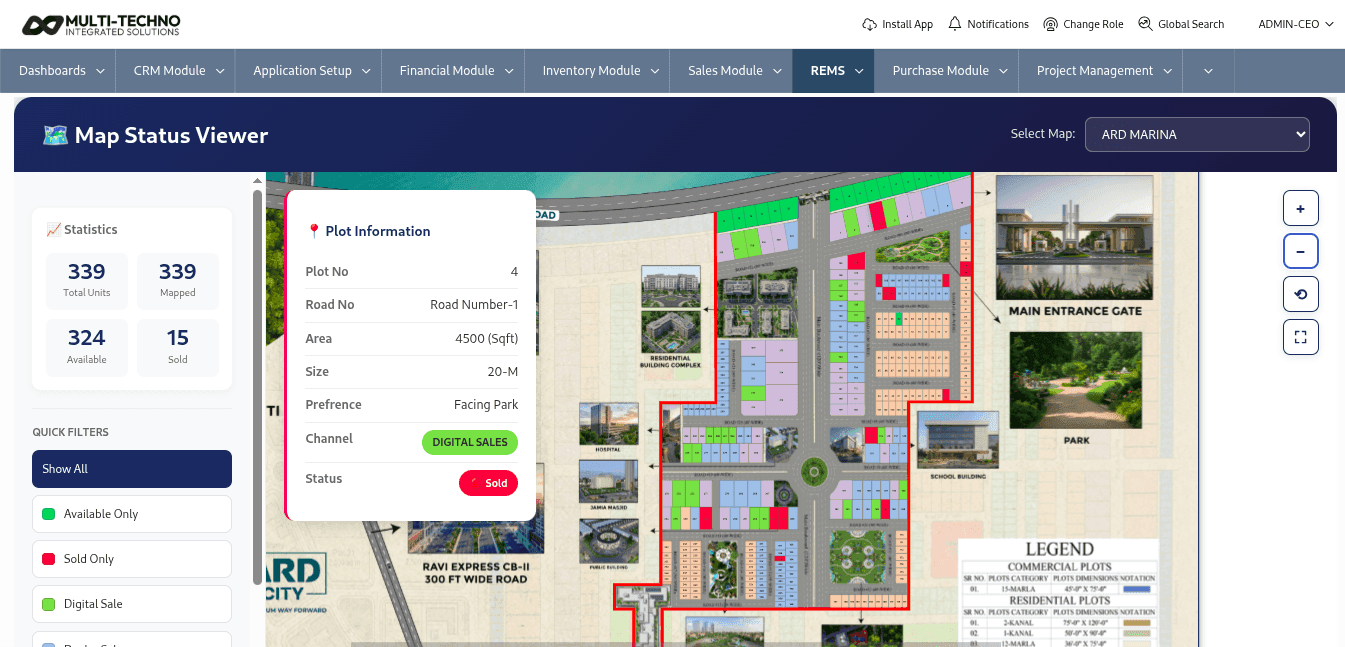Click the Install App download icon

pyautogui.click(x=869, y=24)
